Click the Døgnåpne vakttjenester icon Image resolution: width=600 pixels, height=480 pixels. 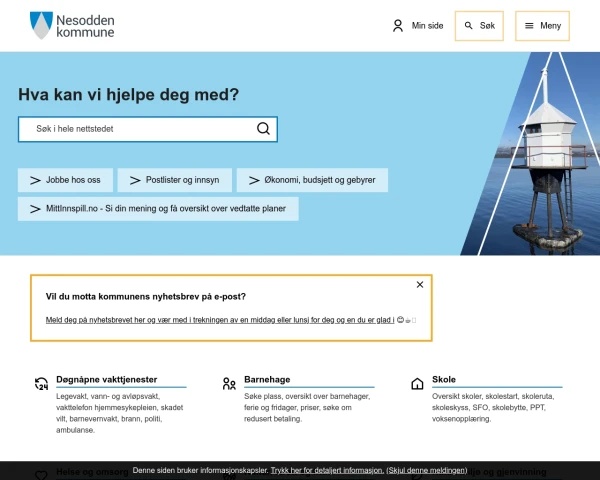tap(41, 383)
